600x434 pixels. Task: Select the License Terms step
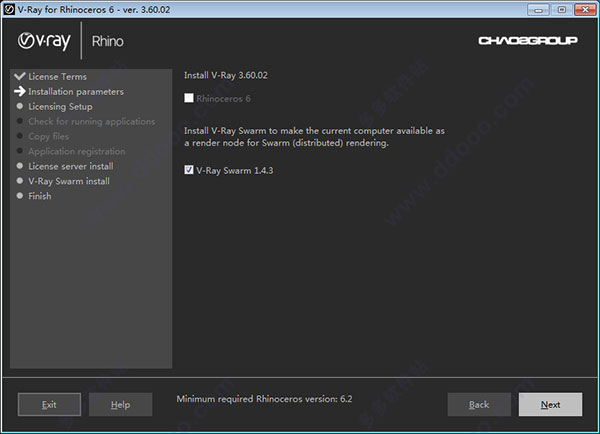pyautogui.click(x=57, y=77)
